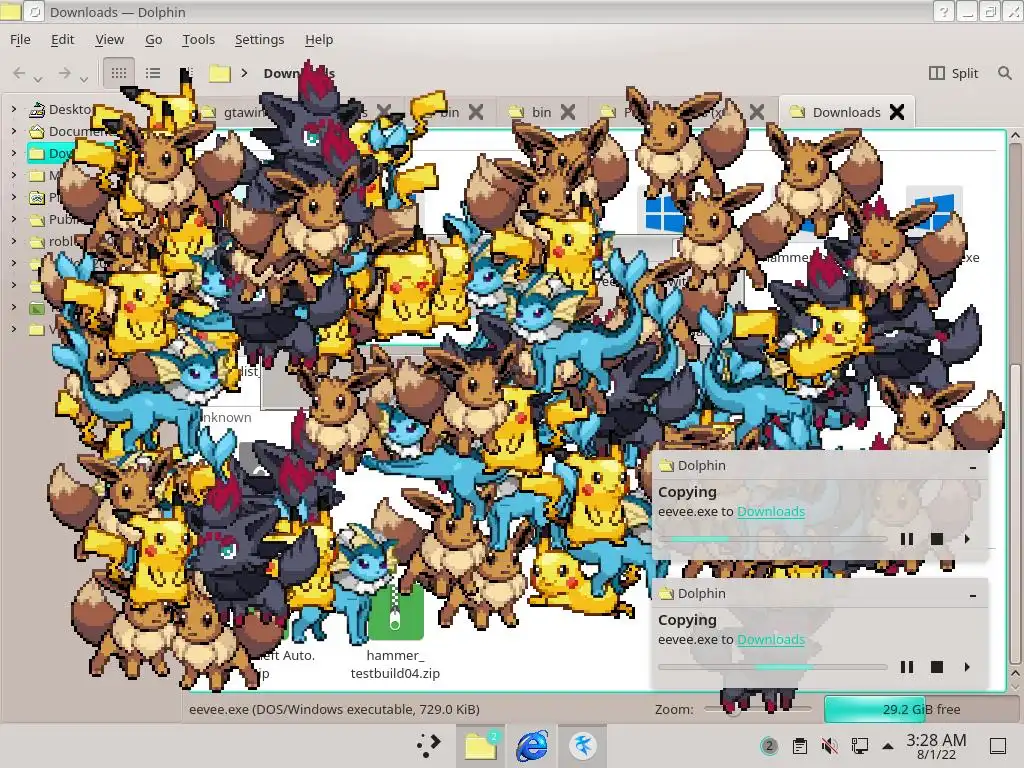Select the Documents folder in sidebar
Viewport: 1024px width, 768px height.
tap(69, 131)
